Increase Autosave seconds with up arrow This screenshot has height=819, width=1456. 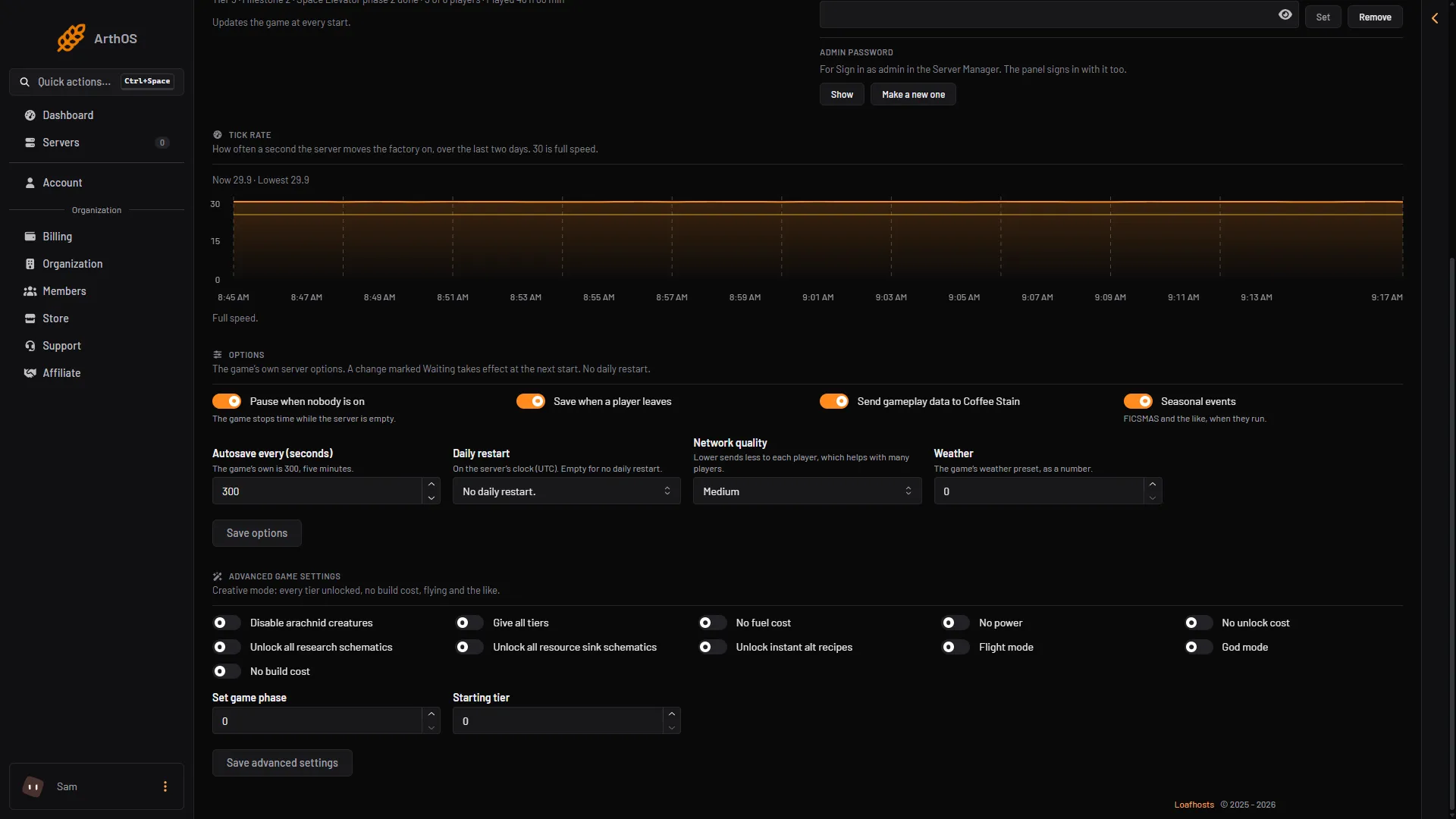point(431,484)
